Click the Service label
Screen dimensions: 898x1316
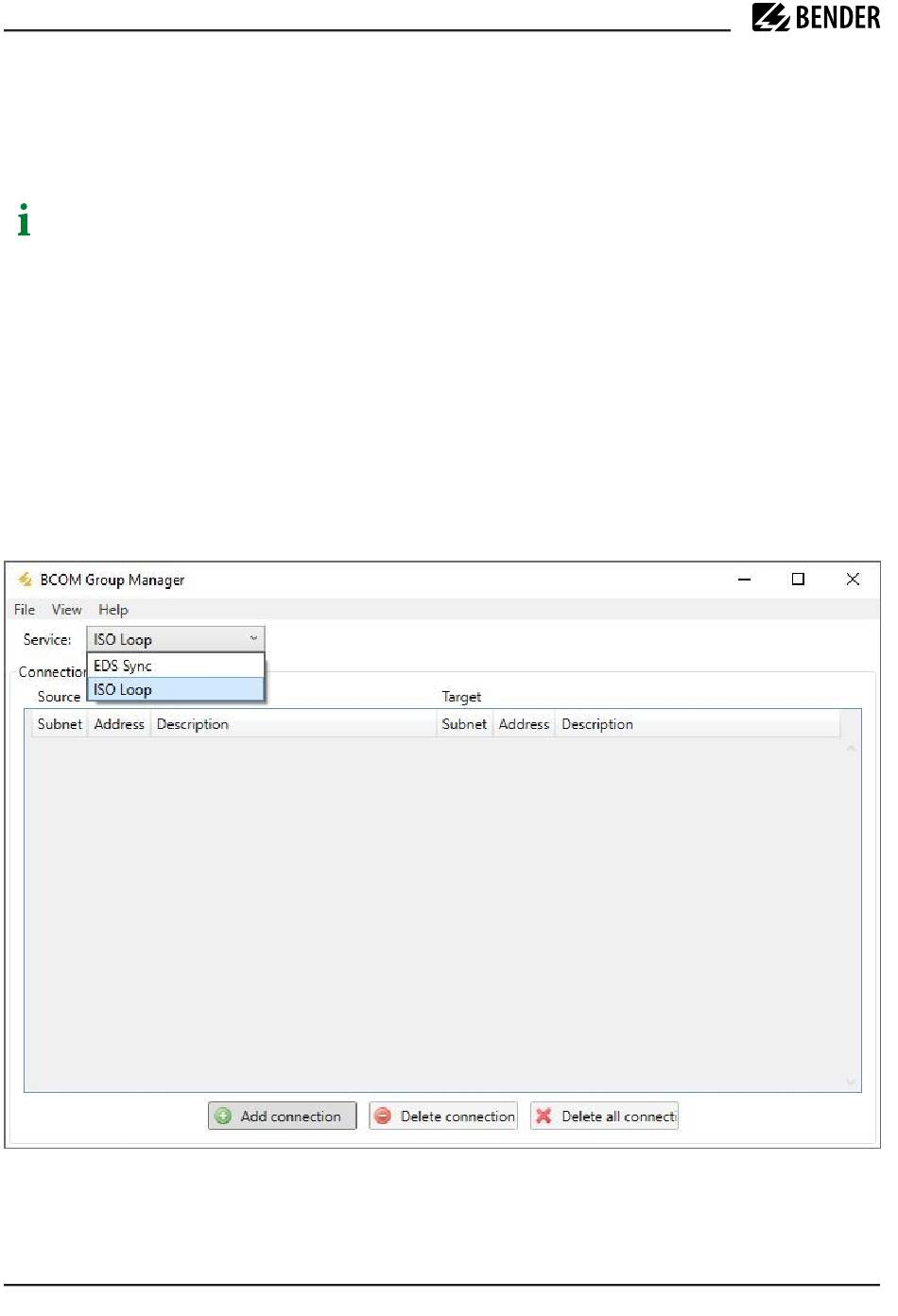pyautogui.click(x=47, y=639)
